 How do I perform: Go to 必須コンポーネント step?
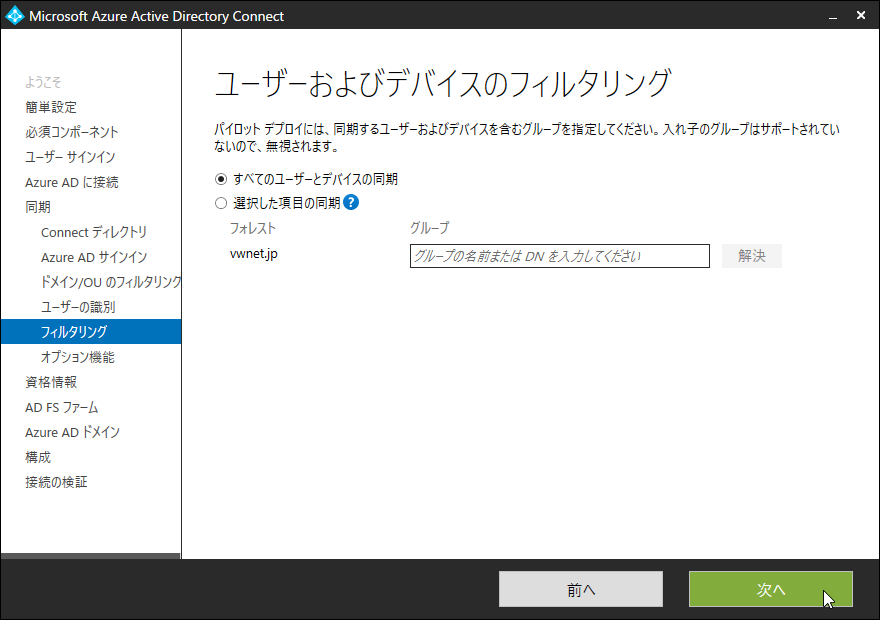72,132
